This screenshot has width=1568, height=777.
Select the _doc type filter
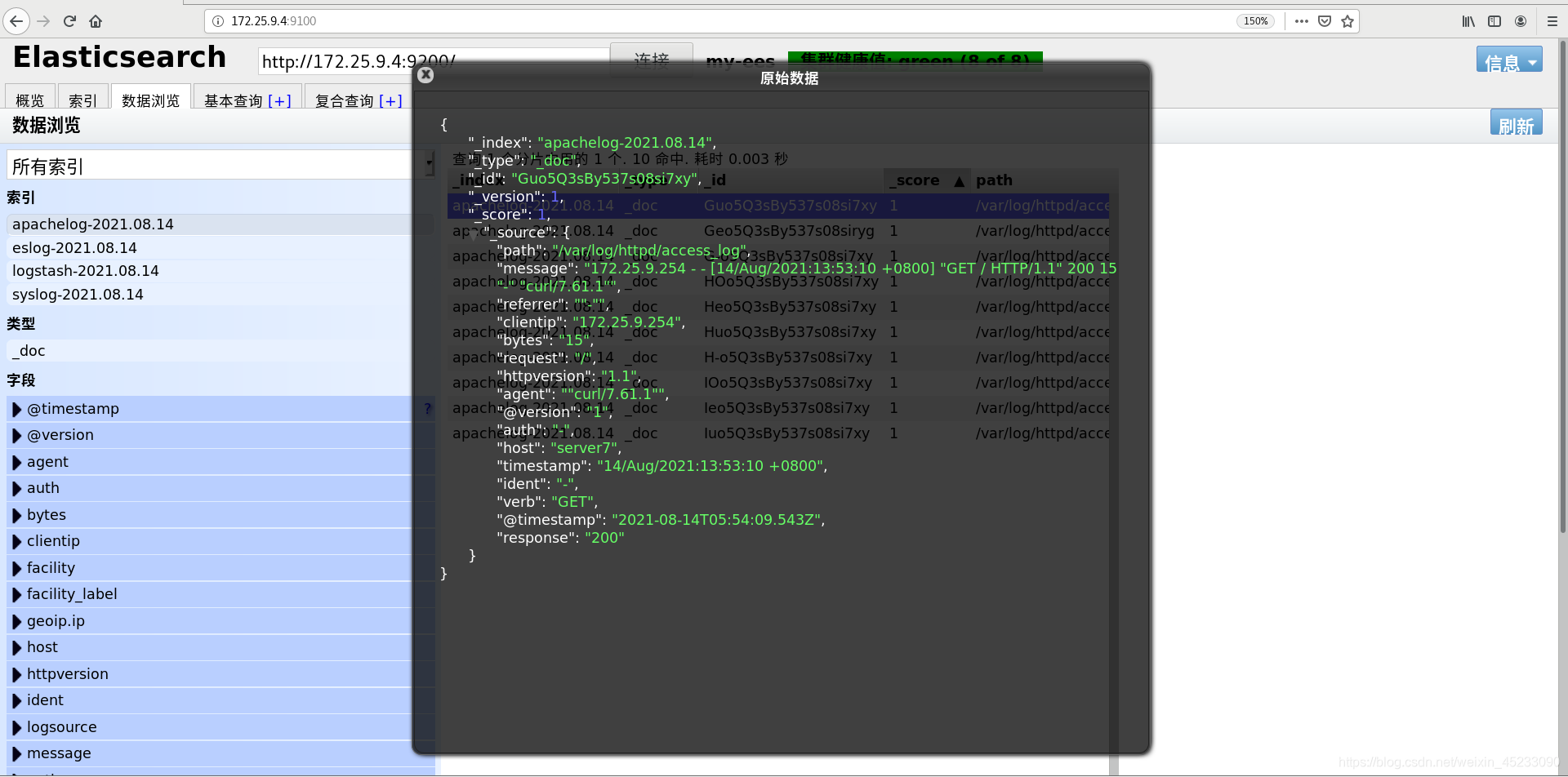click(220, 350)
